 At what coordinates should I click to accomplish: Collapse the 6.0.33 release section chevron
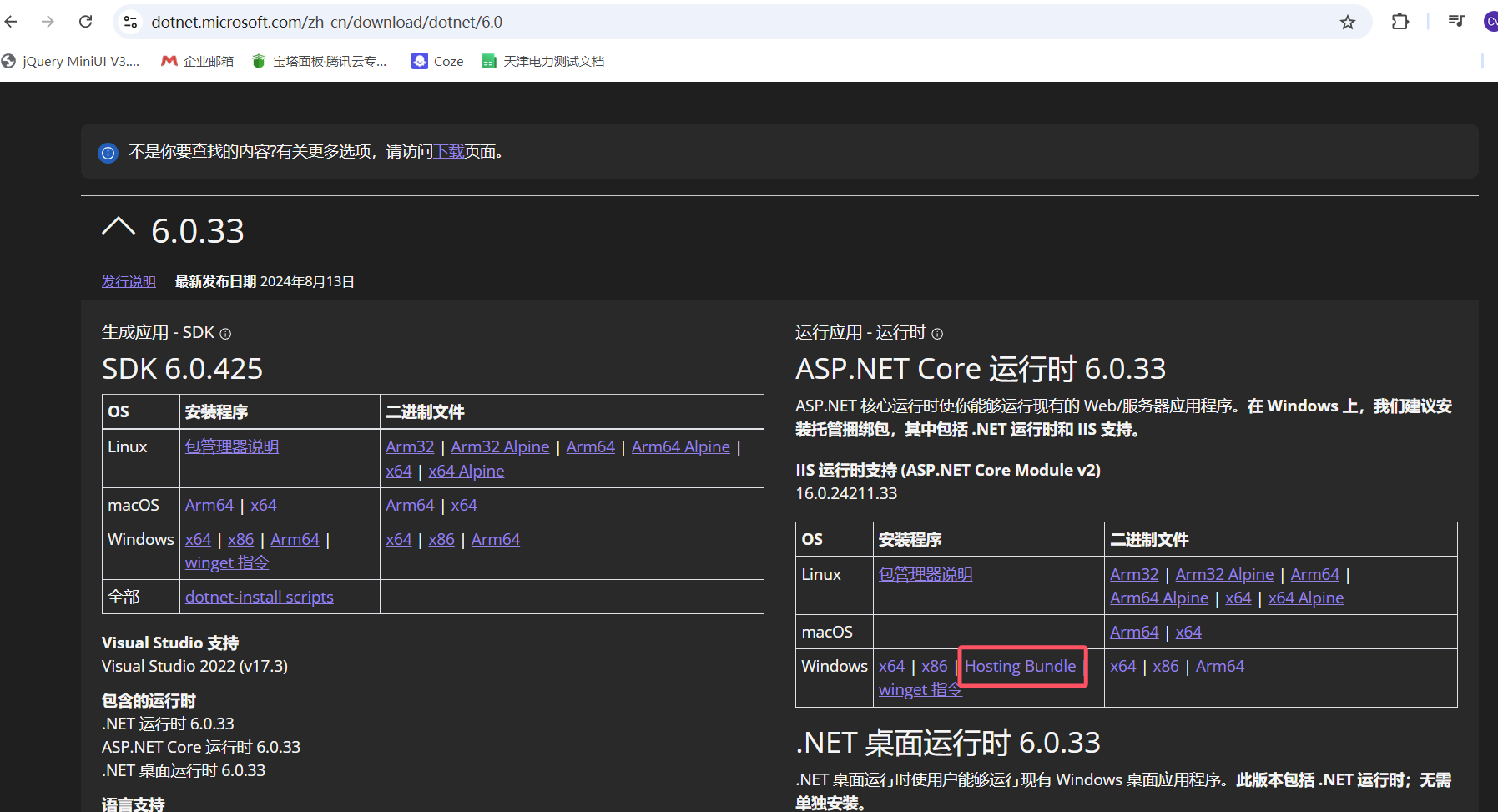[x=119, y=227]
